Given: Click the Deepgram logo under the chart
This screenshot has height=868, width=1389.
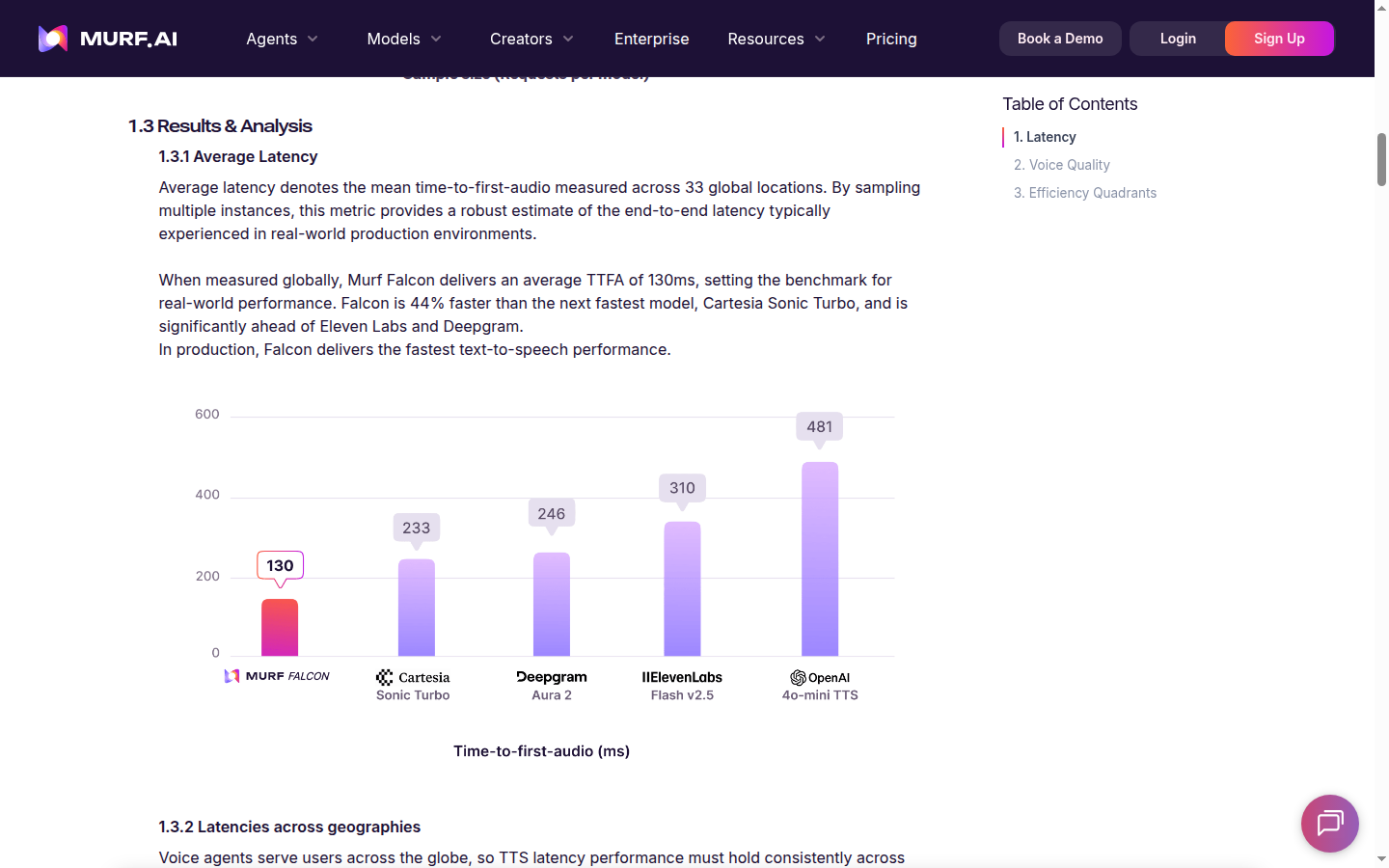Looking at the screenshot, I should pyautogui.click(x=552, y=677).
